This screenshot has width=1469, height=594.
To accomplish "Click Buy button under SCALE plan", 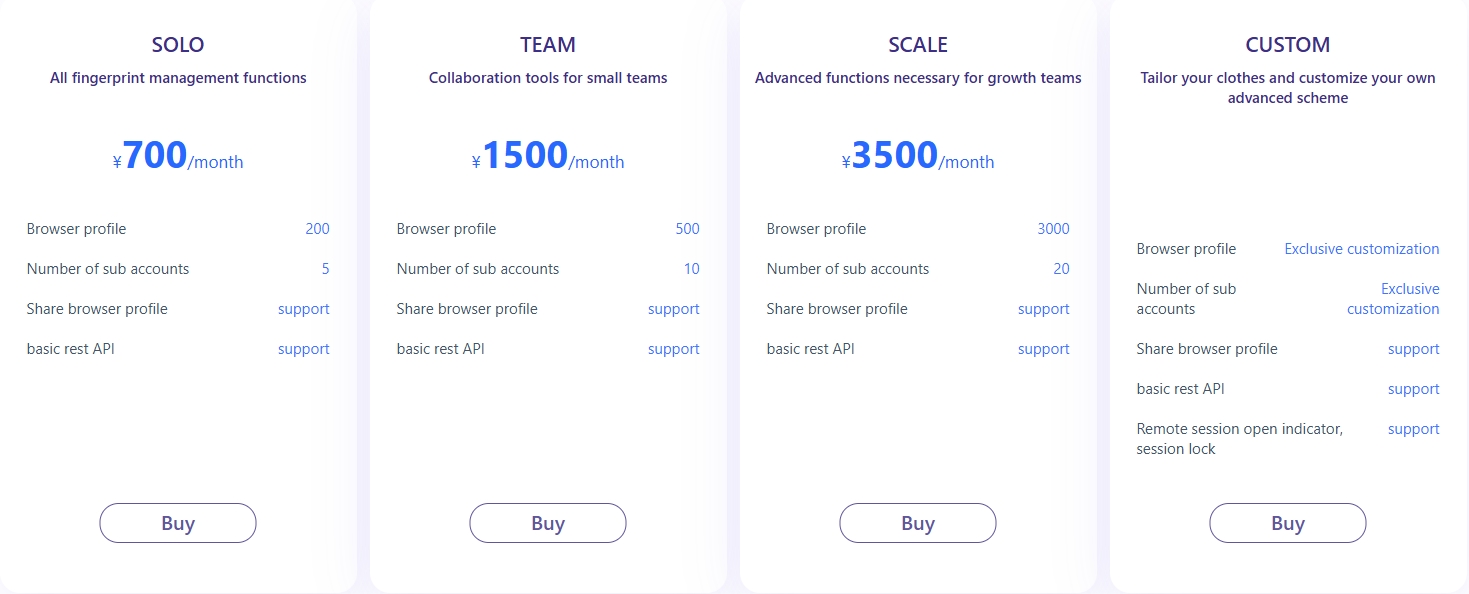I will [918, 523].
